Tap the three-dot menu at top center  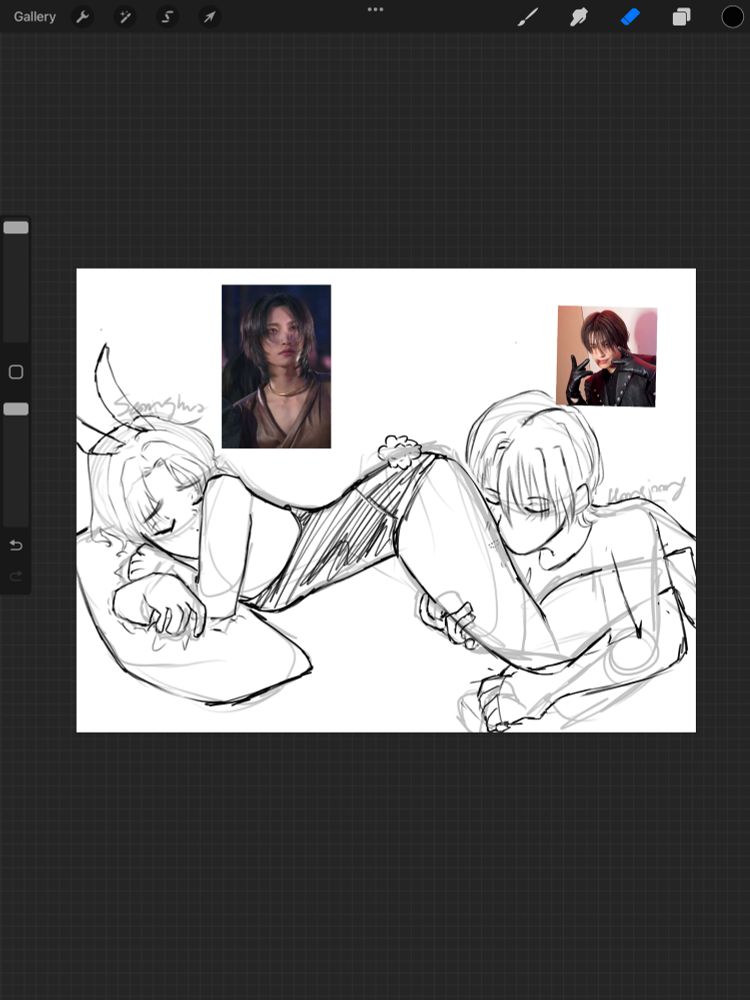376,9
